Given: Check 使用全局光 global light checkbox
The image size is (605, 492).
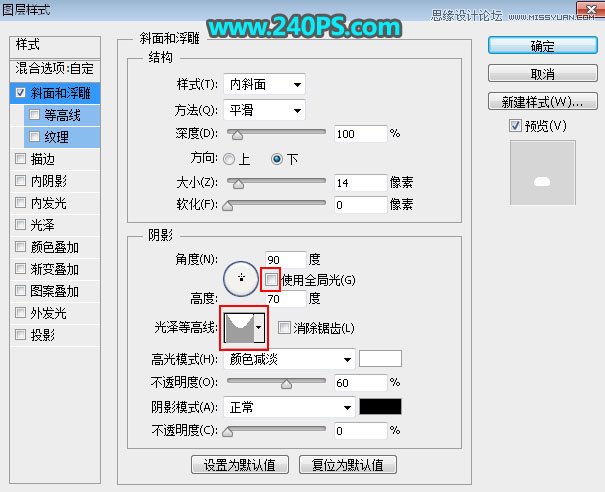Looking at the screenshot, I should (x=271, y=279).
